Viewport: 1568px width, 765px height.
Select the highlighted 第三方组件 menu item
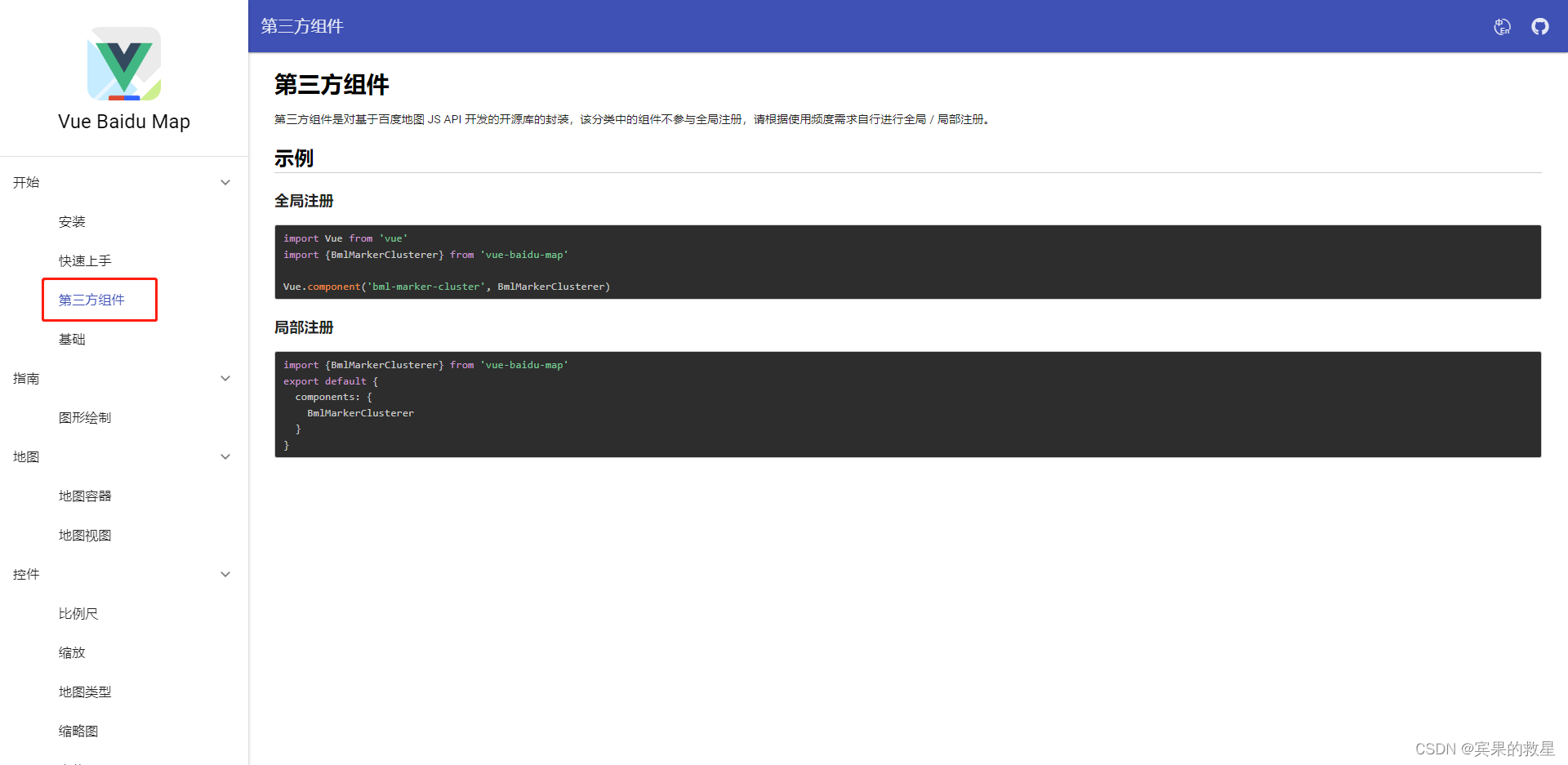coord(91,300)
